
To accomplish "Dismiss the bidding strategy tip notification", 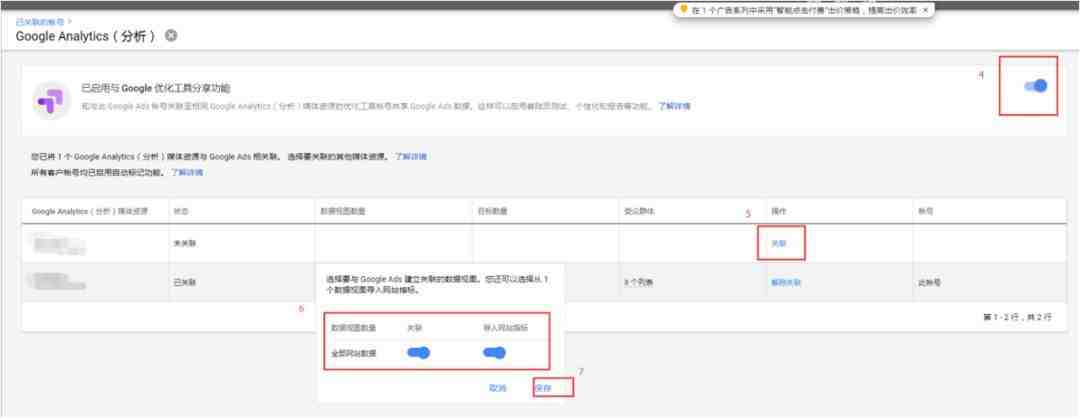I will (x=925, y=10).
